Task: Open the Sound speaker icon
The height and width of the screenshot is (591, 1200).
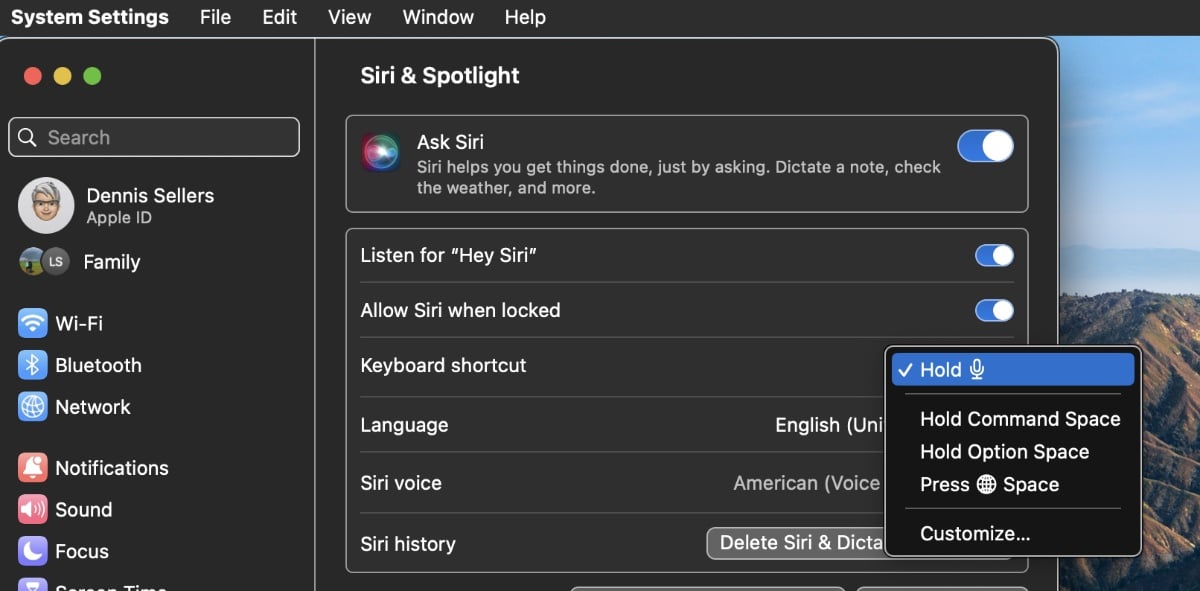Action: point(33,510)
